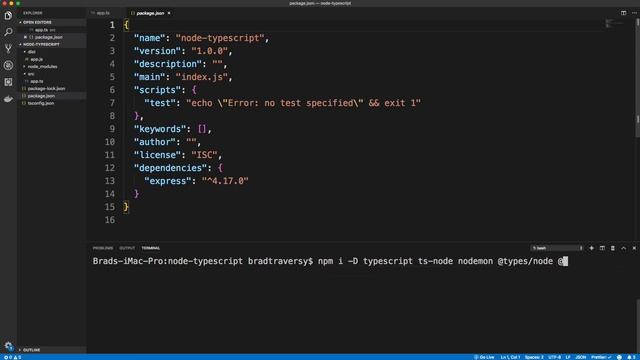The image size is (640, 360).
Task: Click line number 13 in gutter
Action: tap(110, 181)
